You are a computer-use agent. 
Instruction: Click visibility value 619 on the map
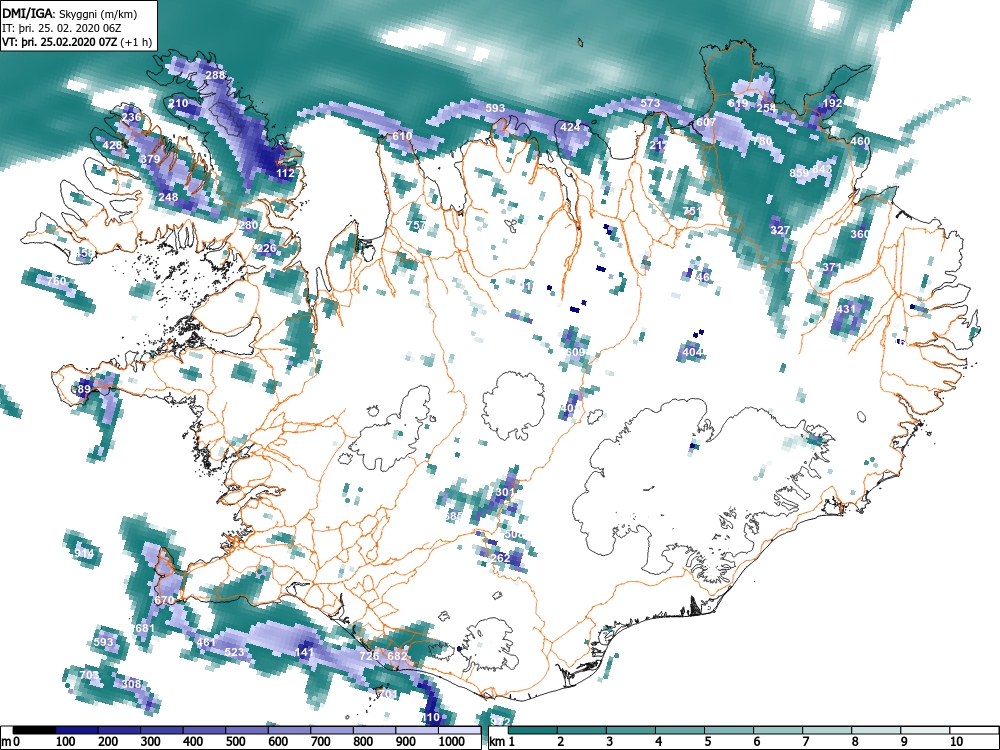tap(738, 103)
